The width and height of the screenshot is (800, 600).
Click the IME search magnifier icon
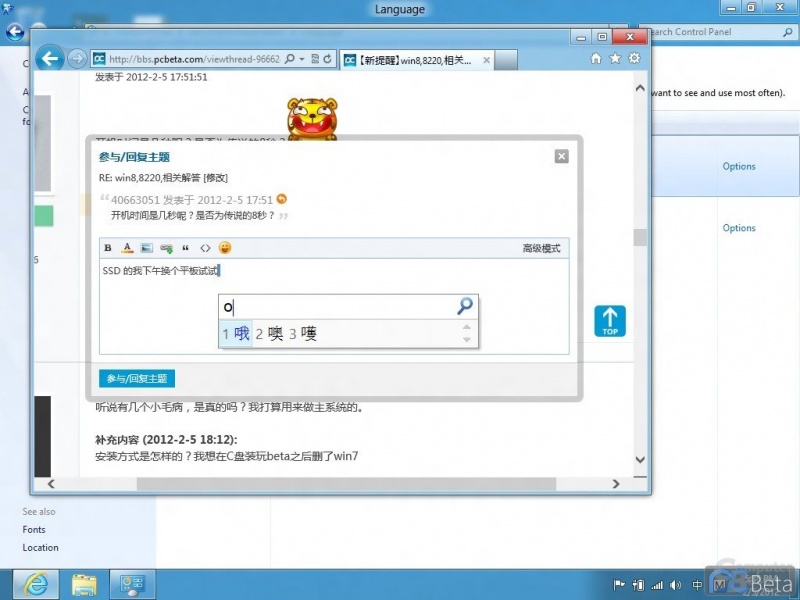464,306
